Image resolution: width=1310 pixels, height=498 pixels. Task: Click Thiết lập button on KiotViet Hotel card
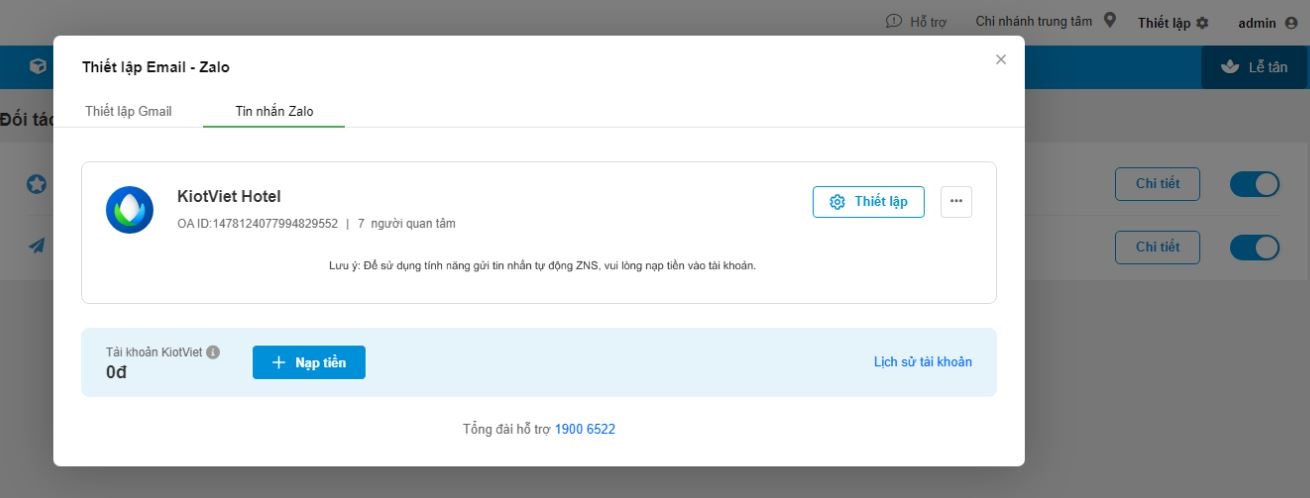click(x=868, y=202)
